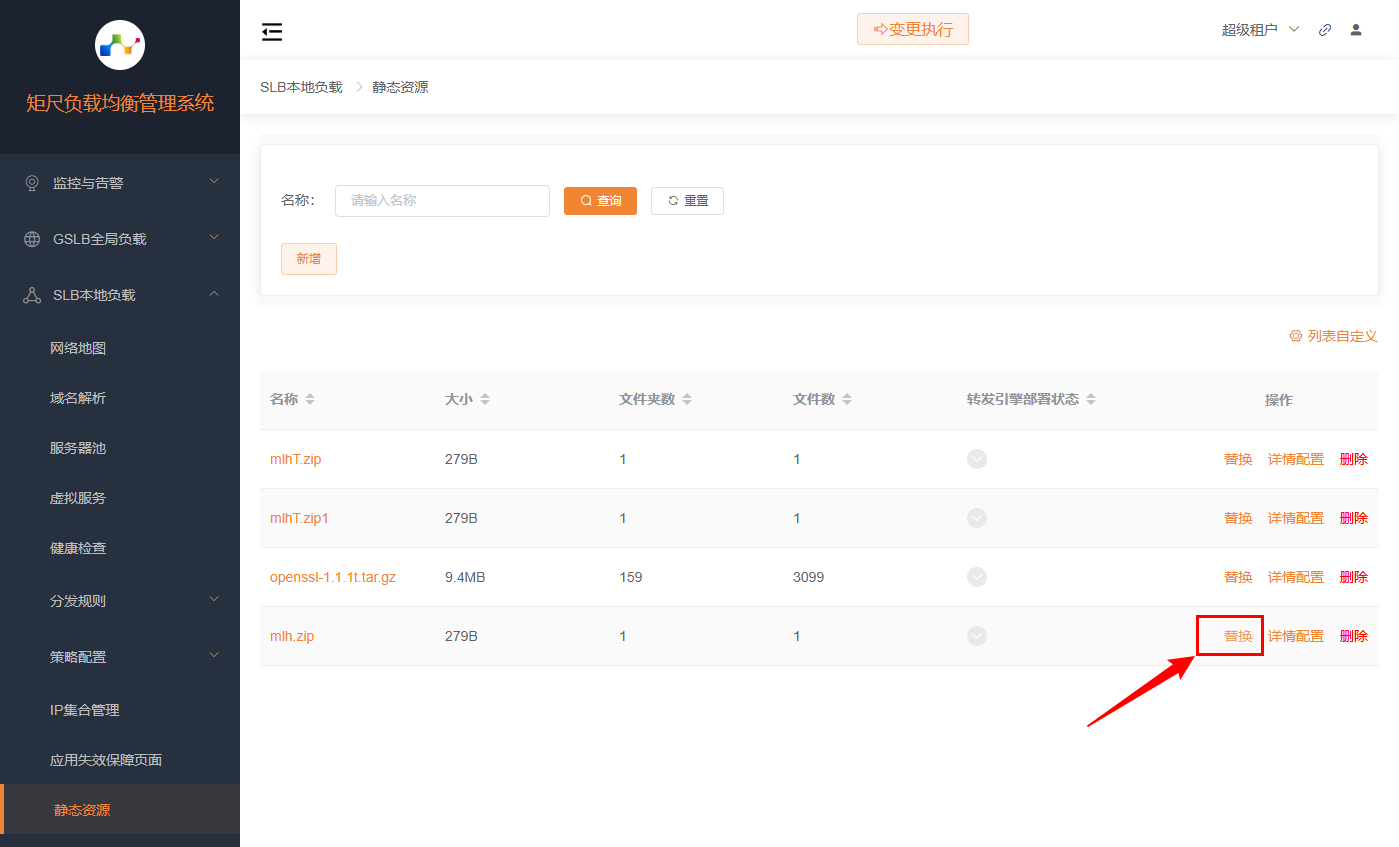Click the 新增 button
This screenshot has width=1399, height=847.
coord(308,259)
